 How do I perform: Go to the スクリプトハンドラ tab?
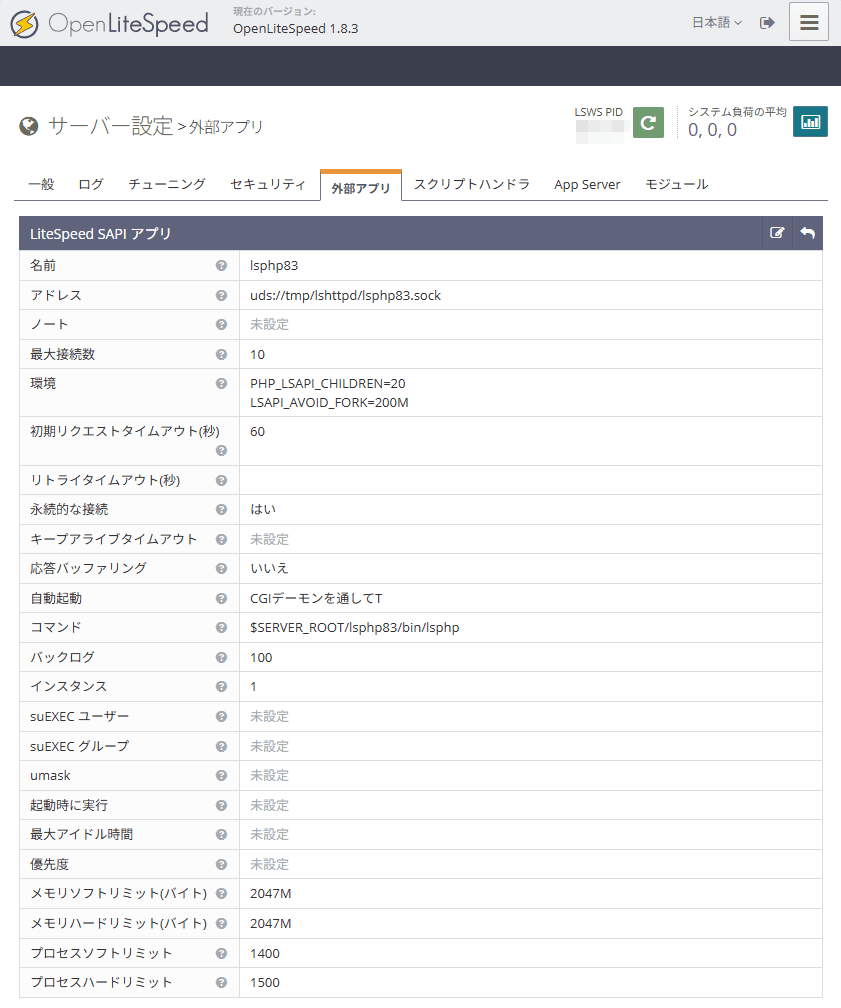pyautogui.click(x=471, y=184)
